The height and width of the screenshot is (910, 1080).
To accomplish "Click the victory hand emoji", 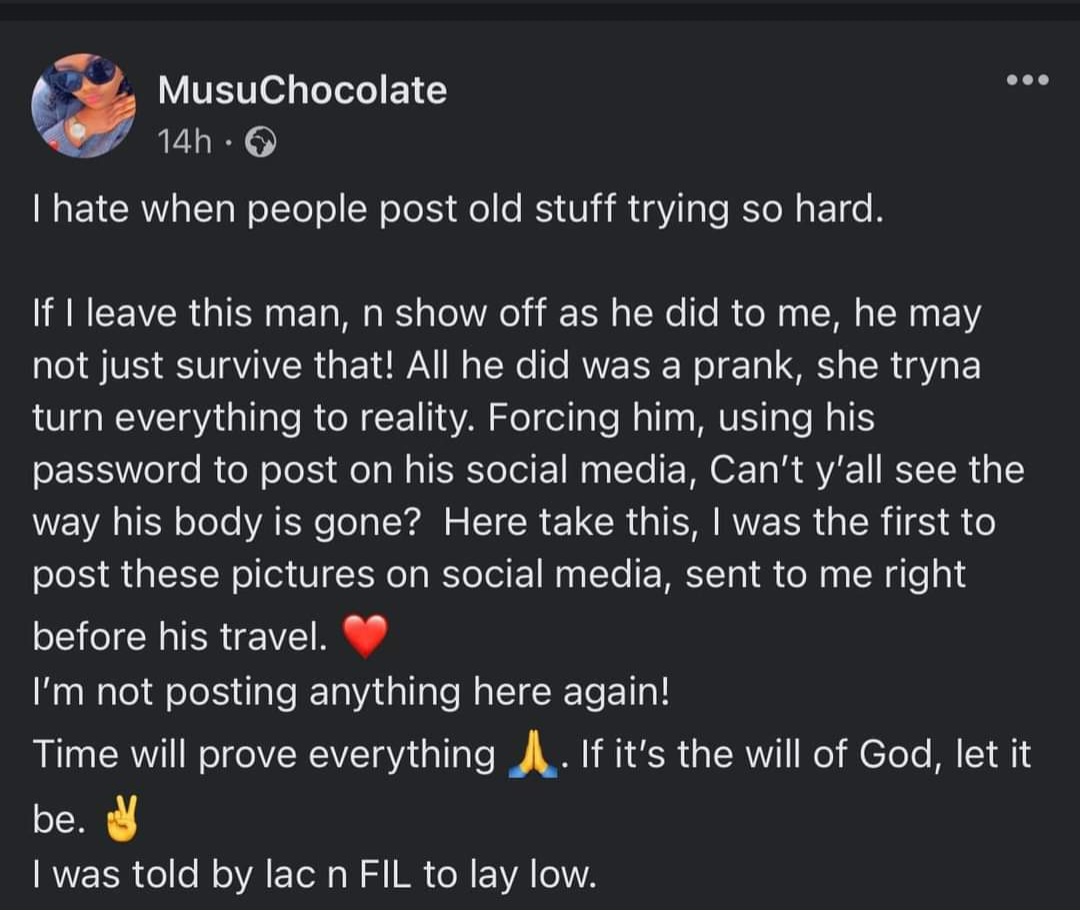I will [124, 822].
